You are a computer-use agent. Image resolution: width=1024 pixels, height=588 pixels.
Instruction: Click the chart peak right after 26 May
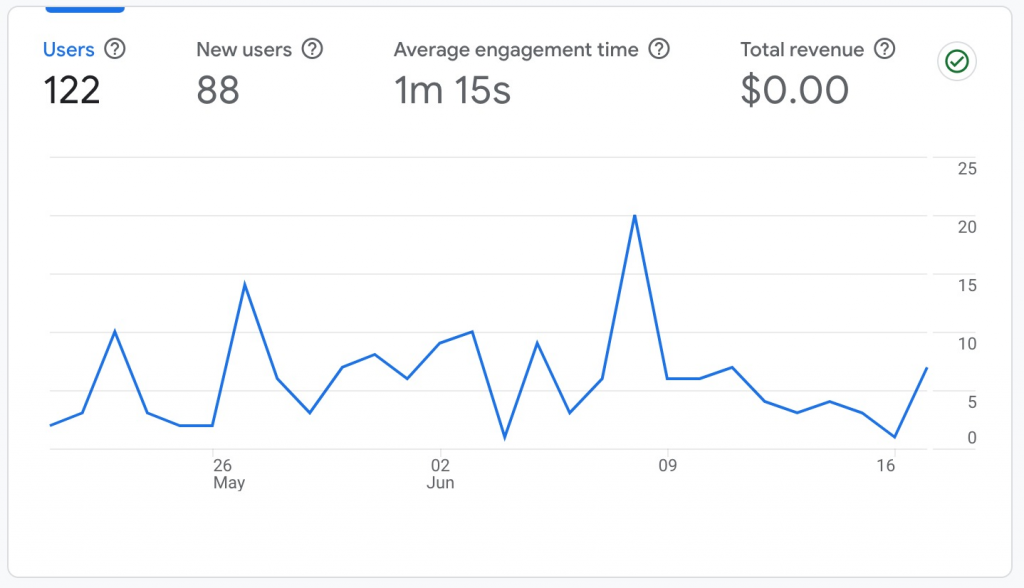[245, 285]
